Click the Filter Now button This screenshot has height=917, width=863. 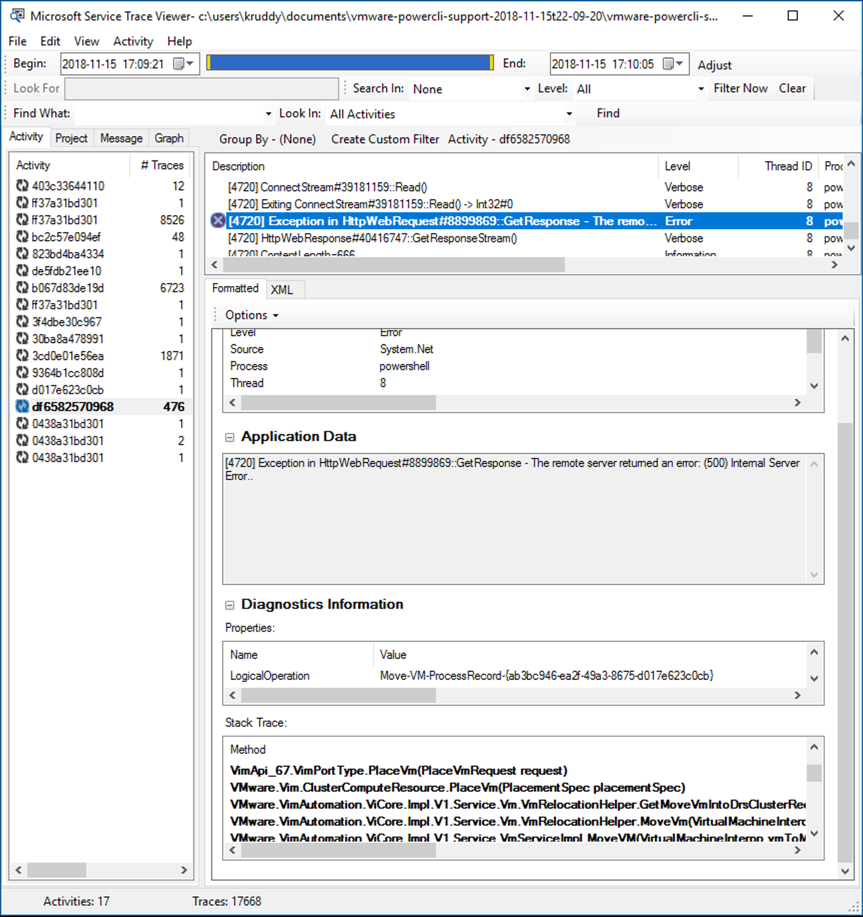pos(740,88)
